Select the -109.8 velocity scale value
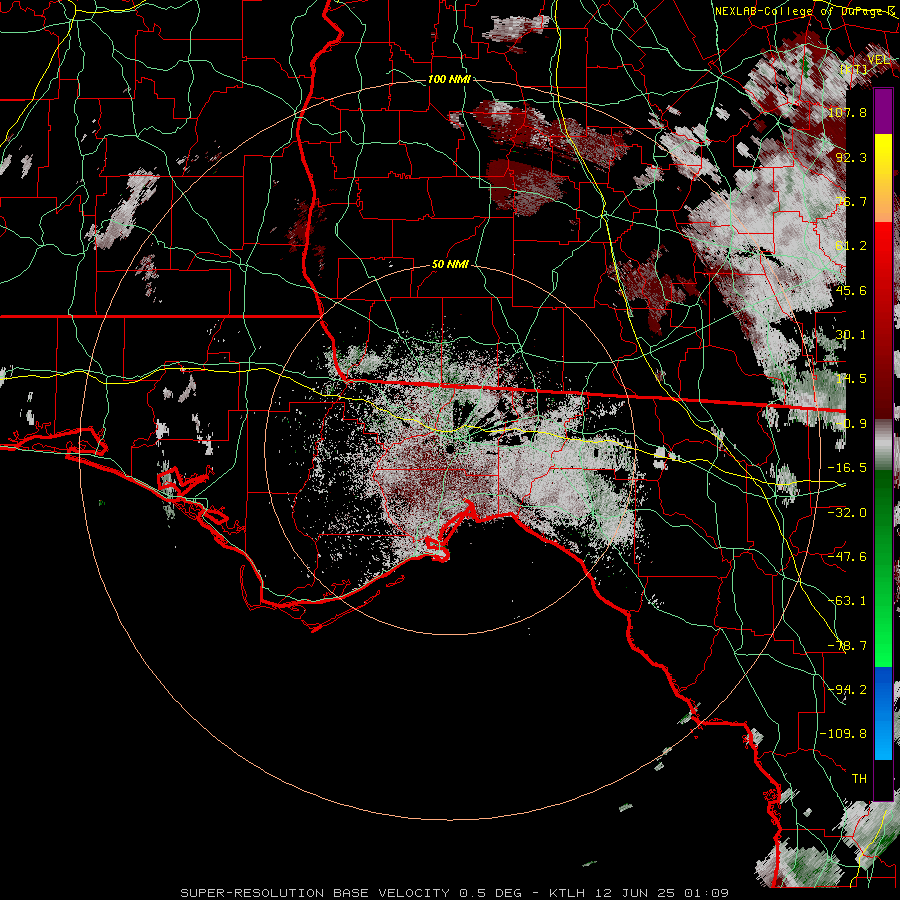The image size is (900, 900). 843,734
